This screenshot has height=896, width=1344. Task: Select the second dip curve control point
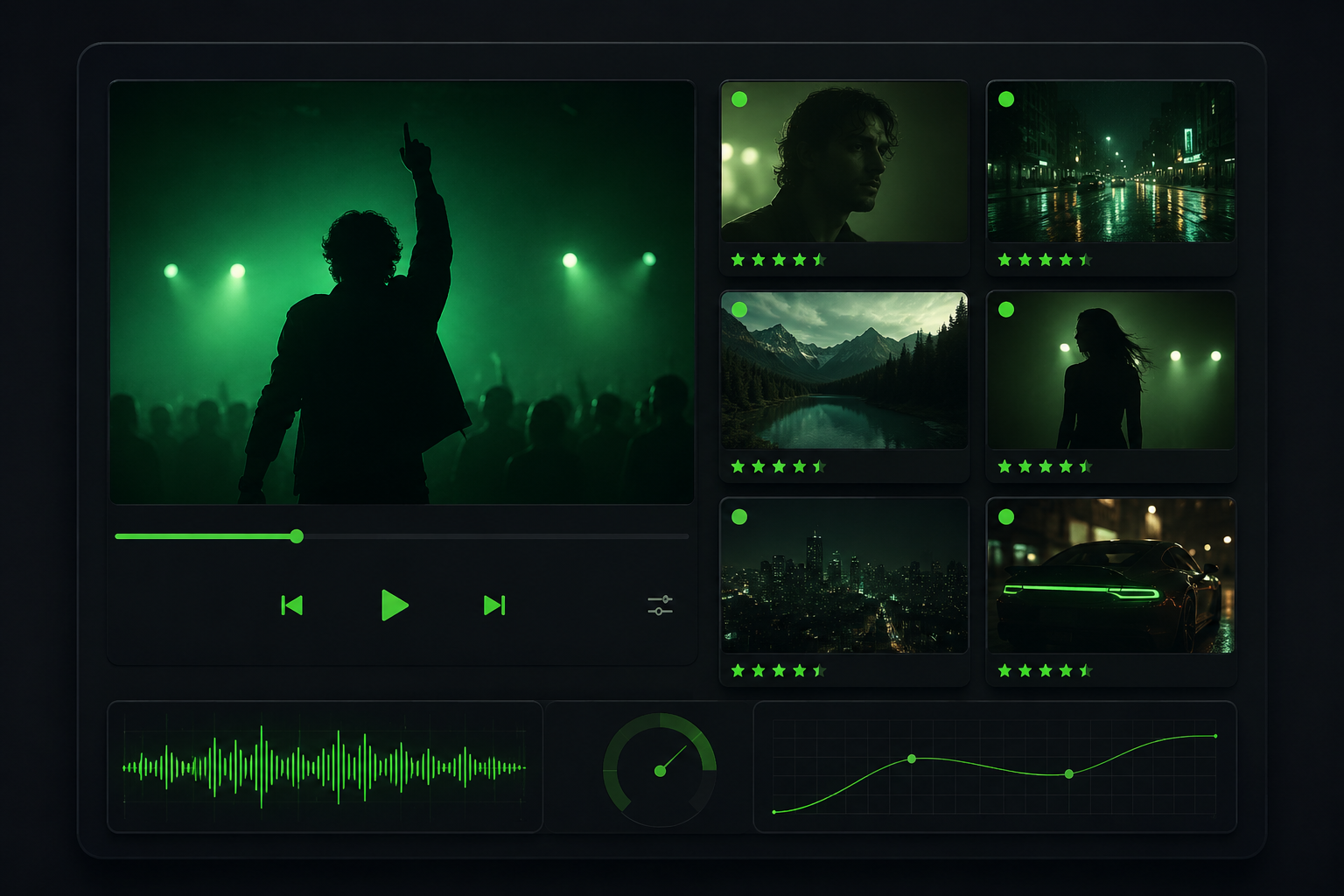tap(1069, 774)
